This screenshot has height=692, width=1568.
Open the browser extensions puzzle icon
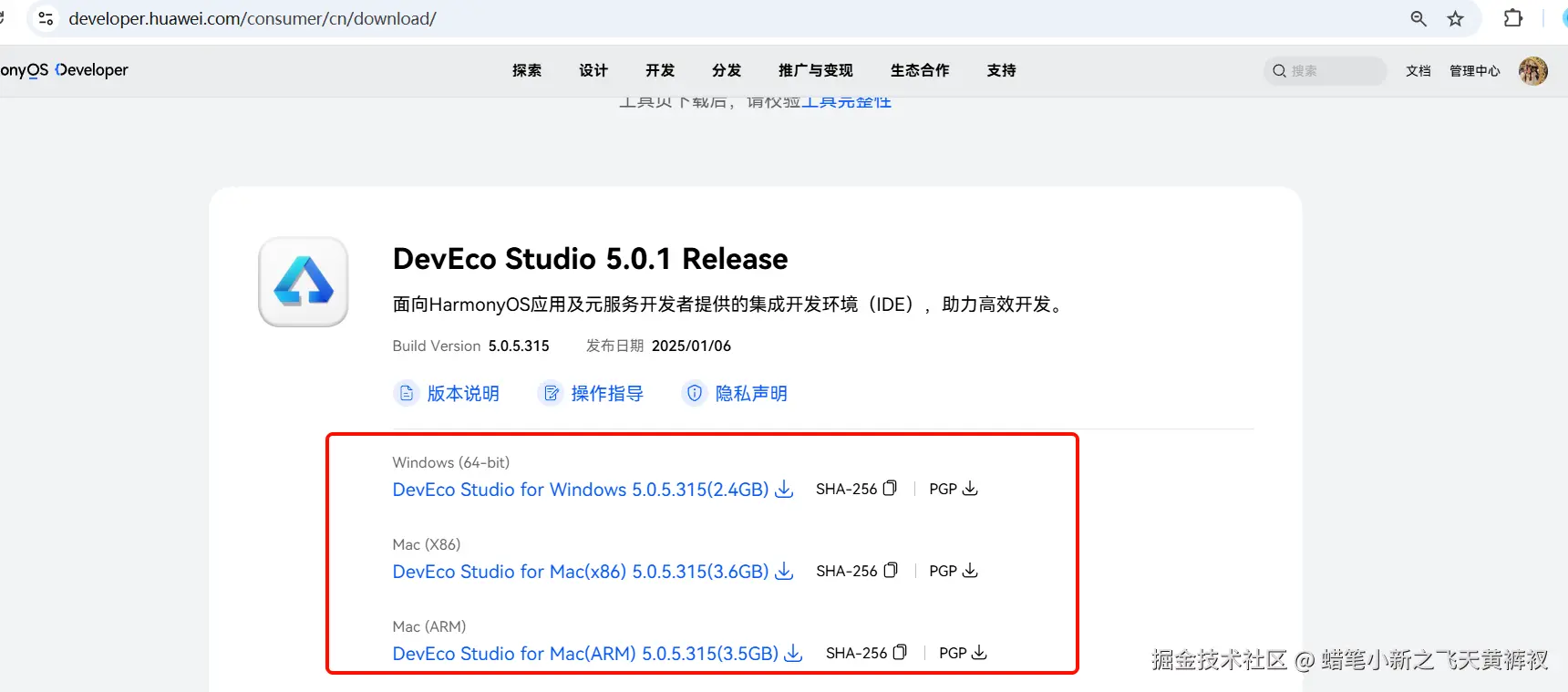(1513, 18)
